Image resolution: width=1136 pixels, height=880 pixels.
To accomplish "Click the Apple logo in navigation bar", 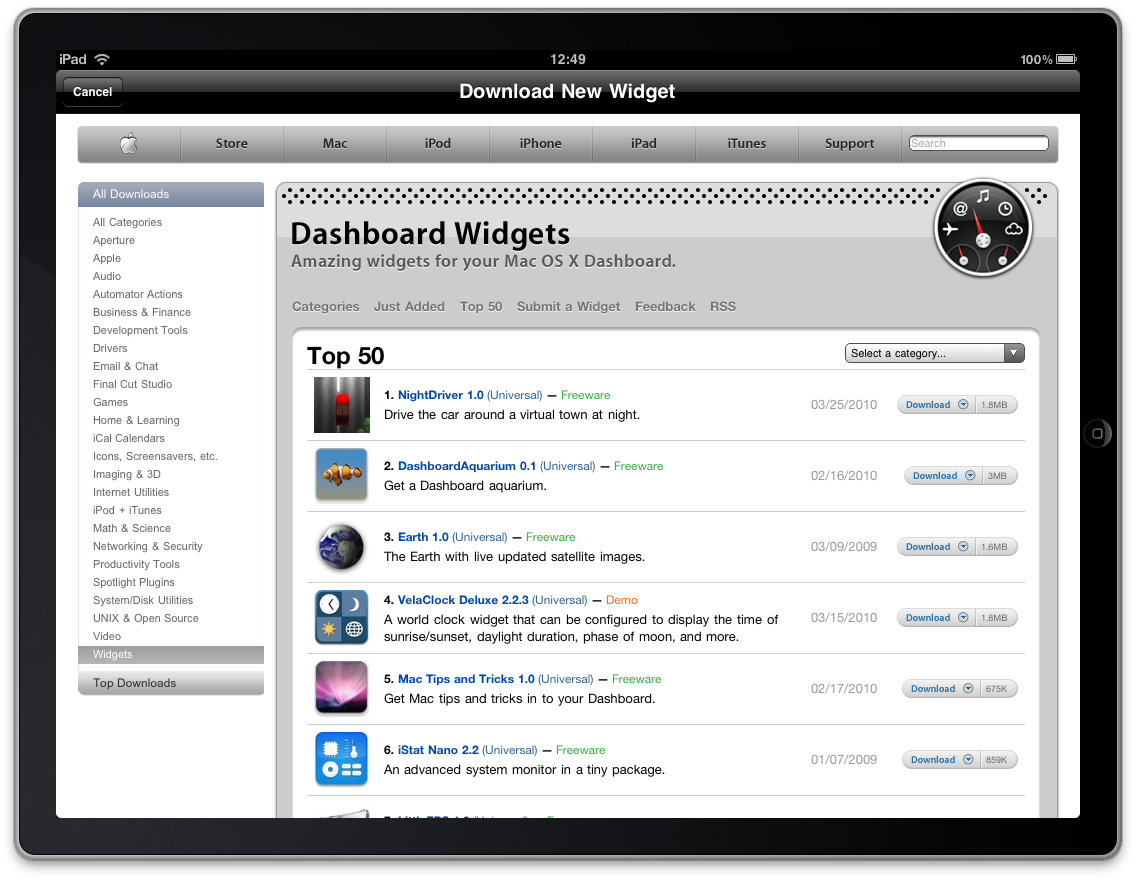I will 129,144.
